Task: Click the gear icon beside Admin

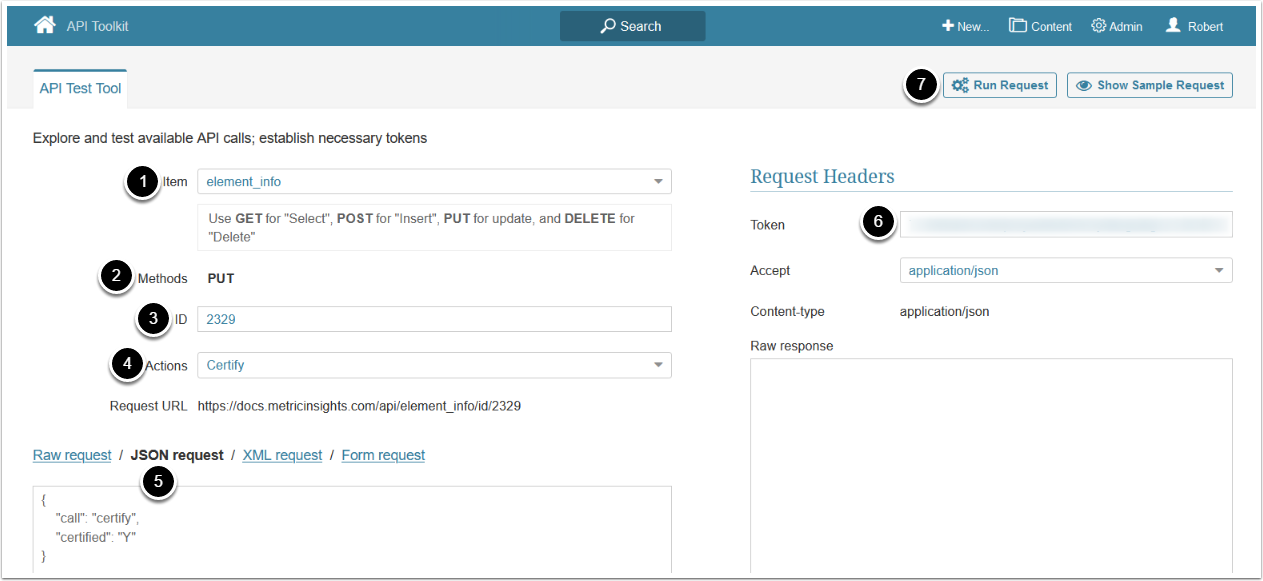Action: coord(1098,26)
